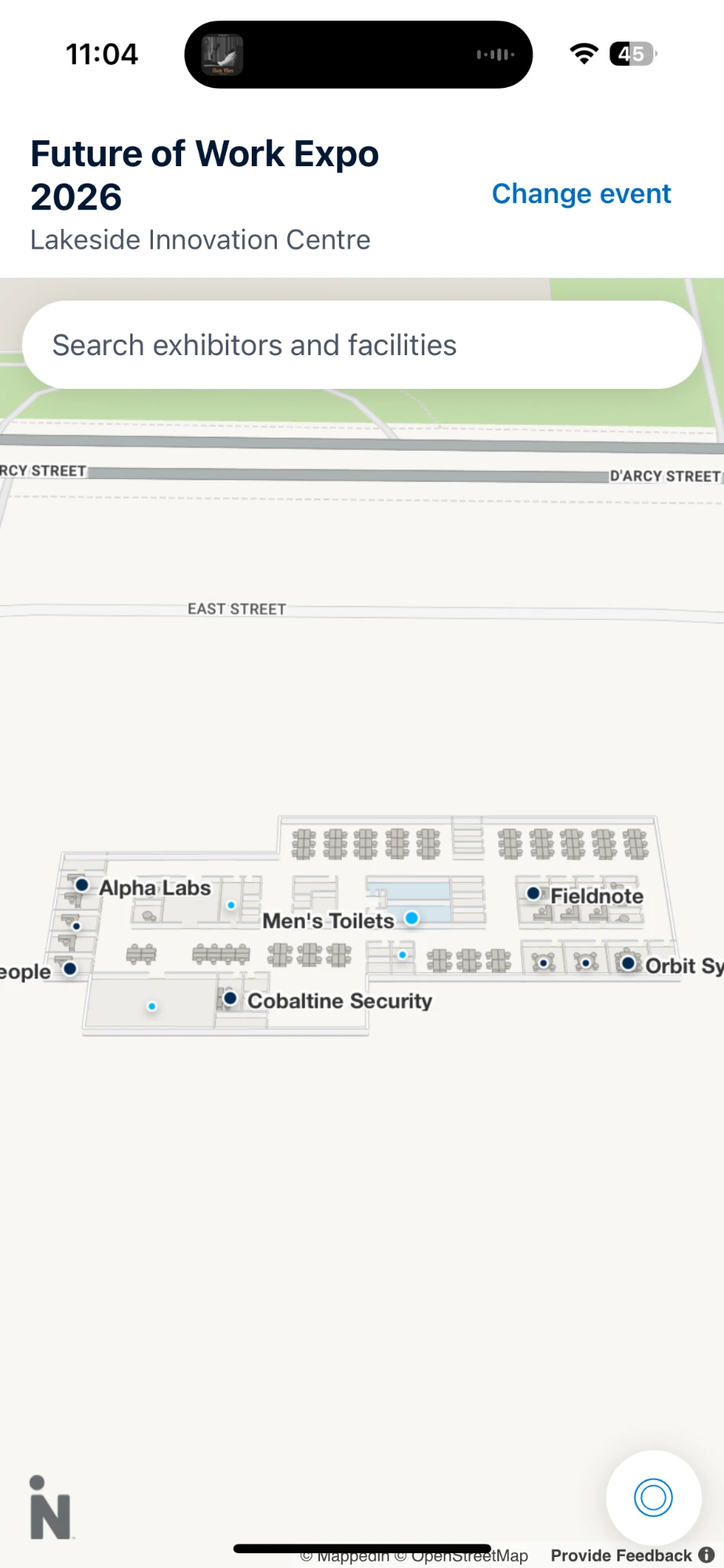The image size is (724, 1568).
Task: Select the Fieldnote map marker
Action: click(x=533, y=893)
